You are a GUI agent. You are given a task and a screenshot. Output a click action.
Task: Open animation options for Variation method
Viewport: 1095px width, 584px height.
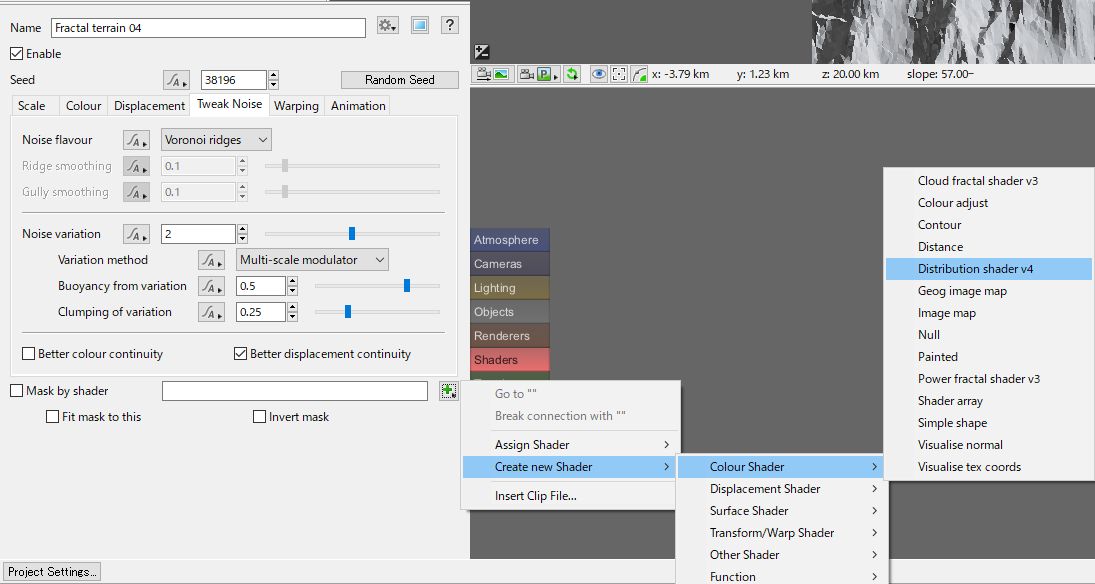click(x=211, y=261)
